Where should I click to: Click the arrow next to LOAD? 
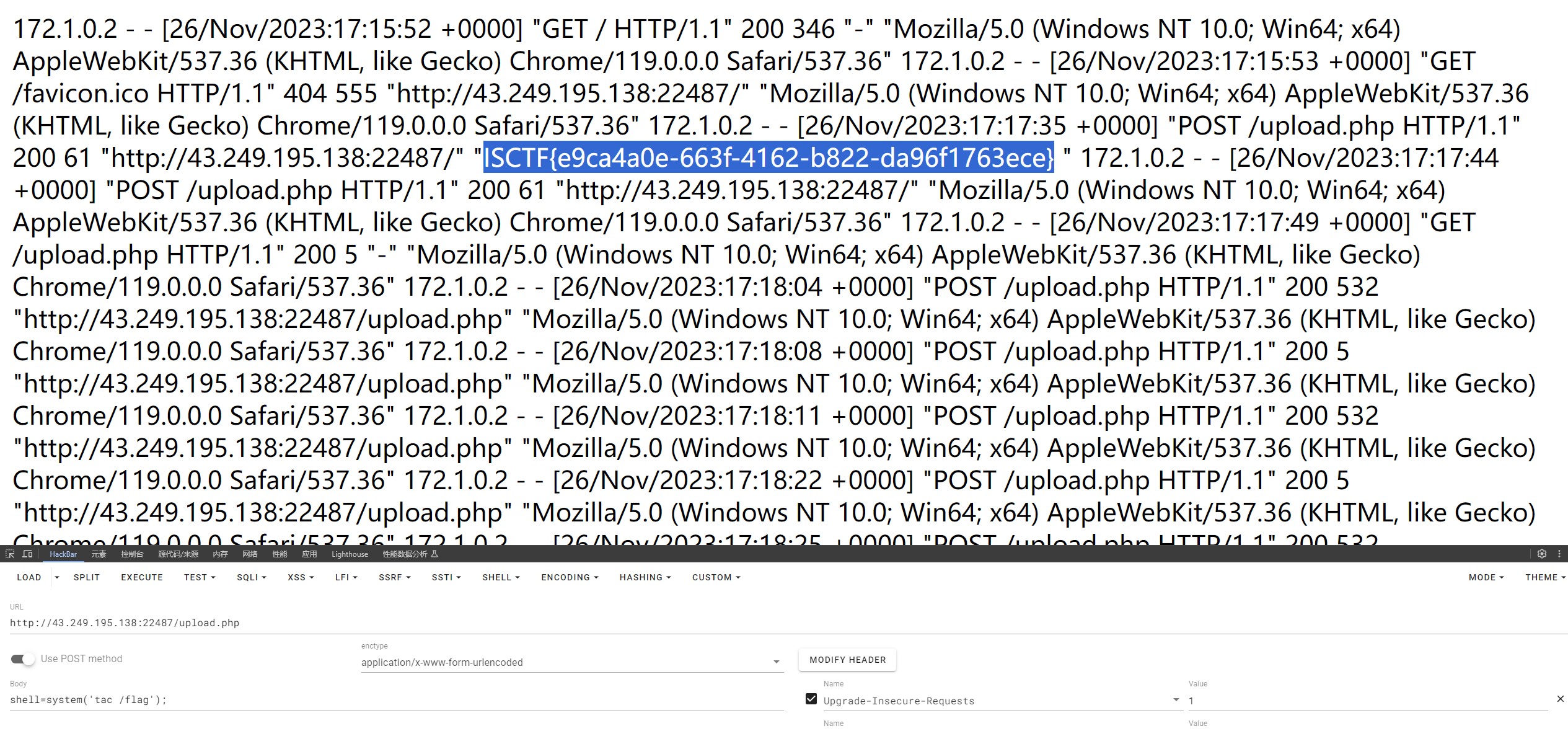click(57, 577)
